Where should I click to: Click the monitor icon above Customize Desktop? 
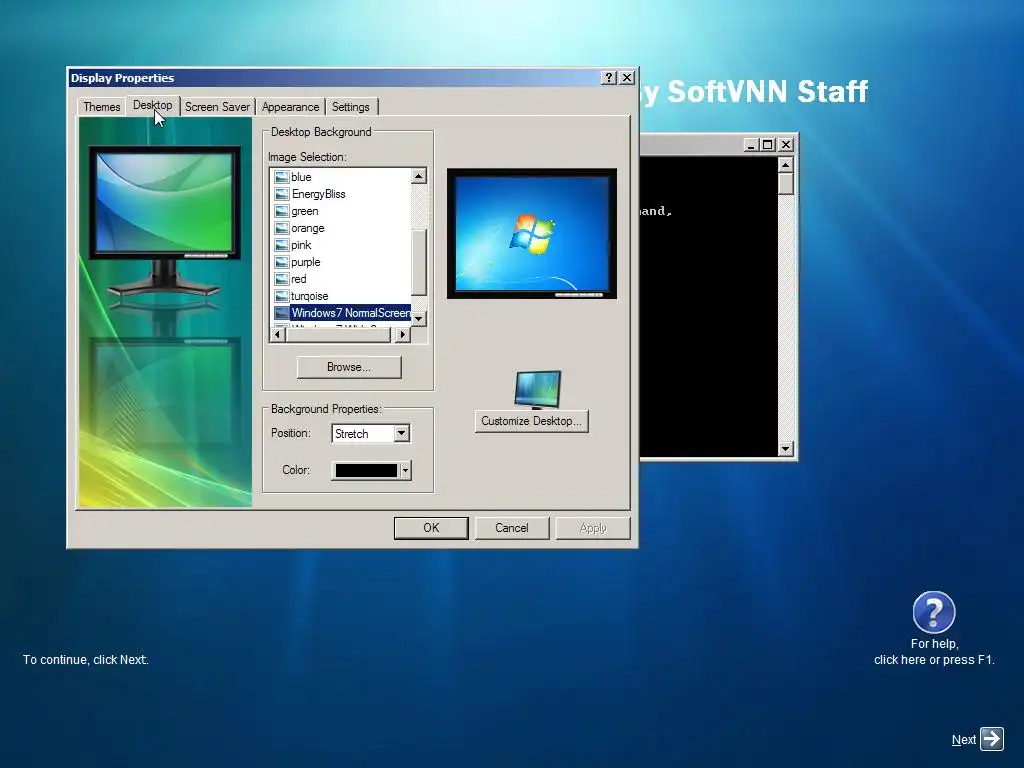(x=537, y=389)
